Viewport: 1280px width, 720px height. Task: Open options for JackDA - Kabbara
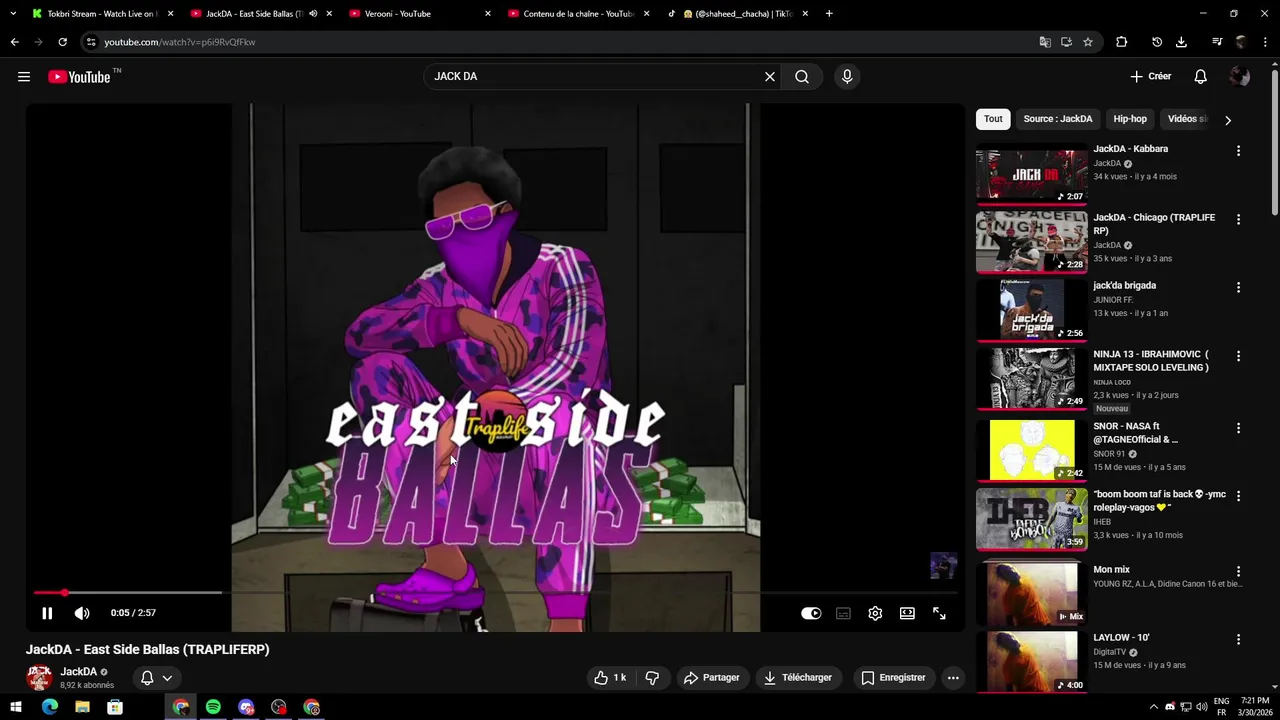tap(1238, 151)
